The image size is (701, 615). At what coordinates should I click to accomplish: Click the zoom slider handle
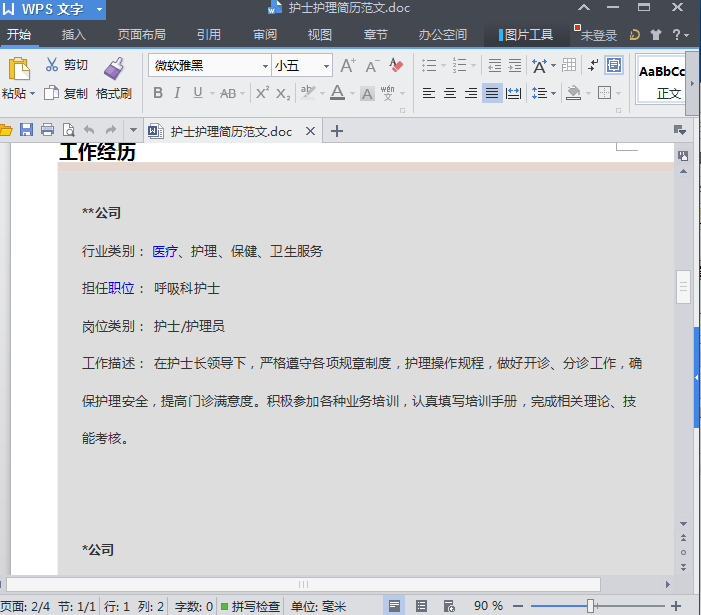[591, 607]
